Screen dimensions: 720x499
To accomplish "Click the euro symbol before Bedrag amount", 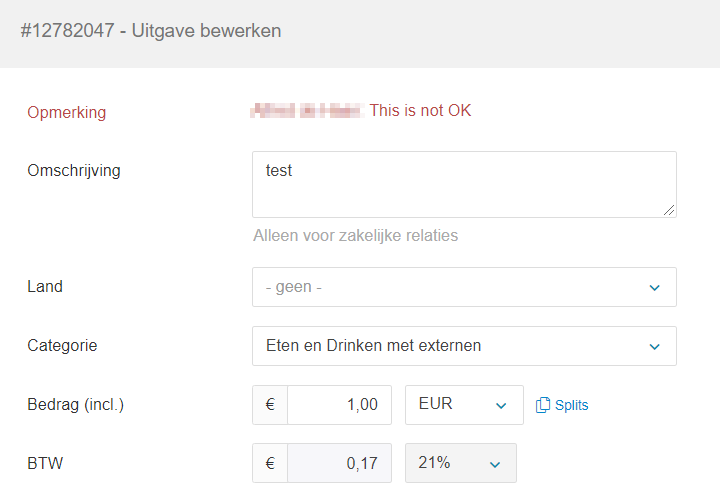I will 270,405.
